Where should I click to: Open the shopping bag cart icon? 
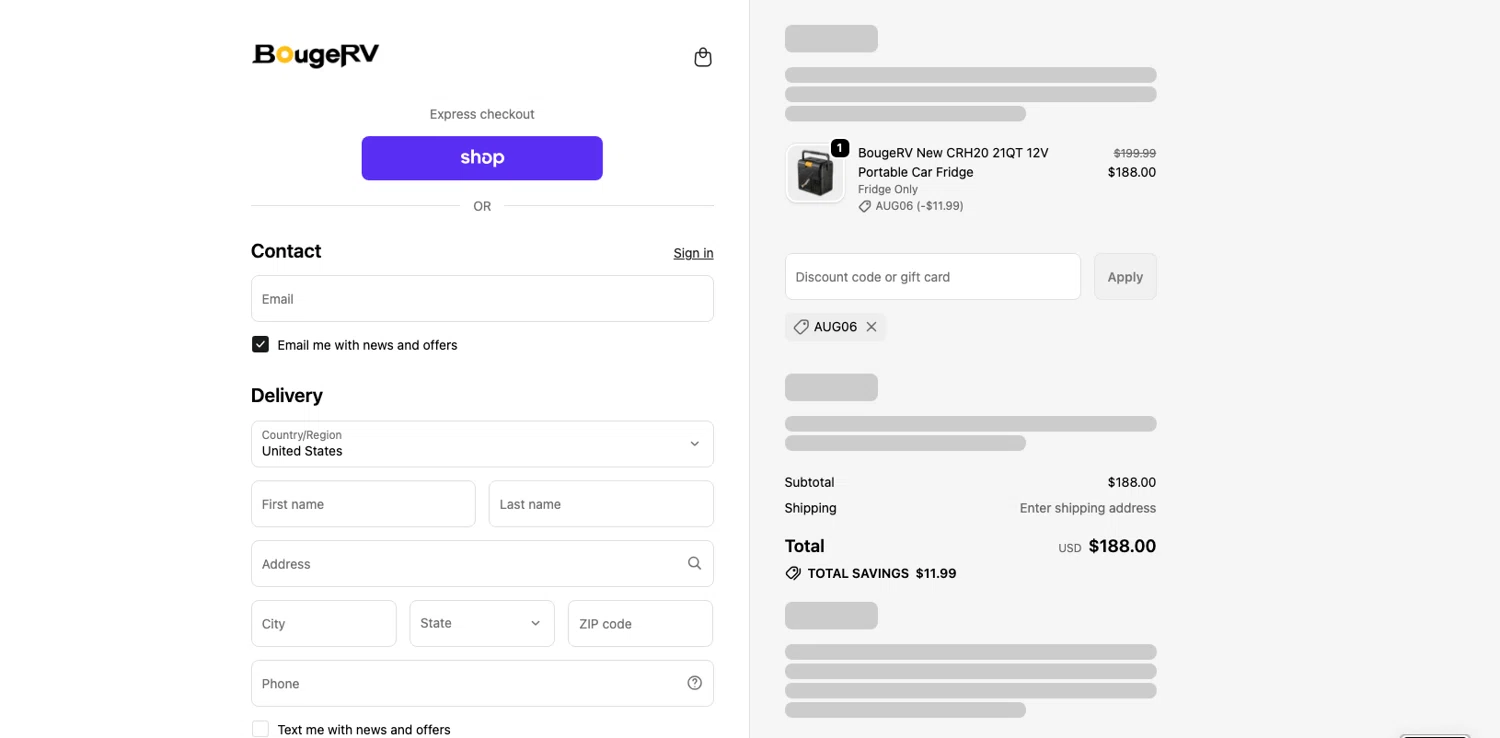tap(703, 57)
